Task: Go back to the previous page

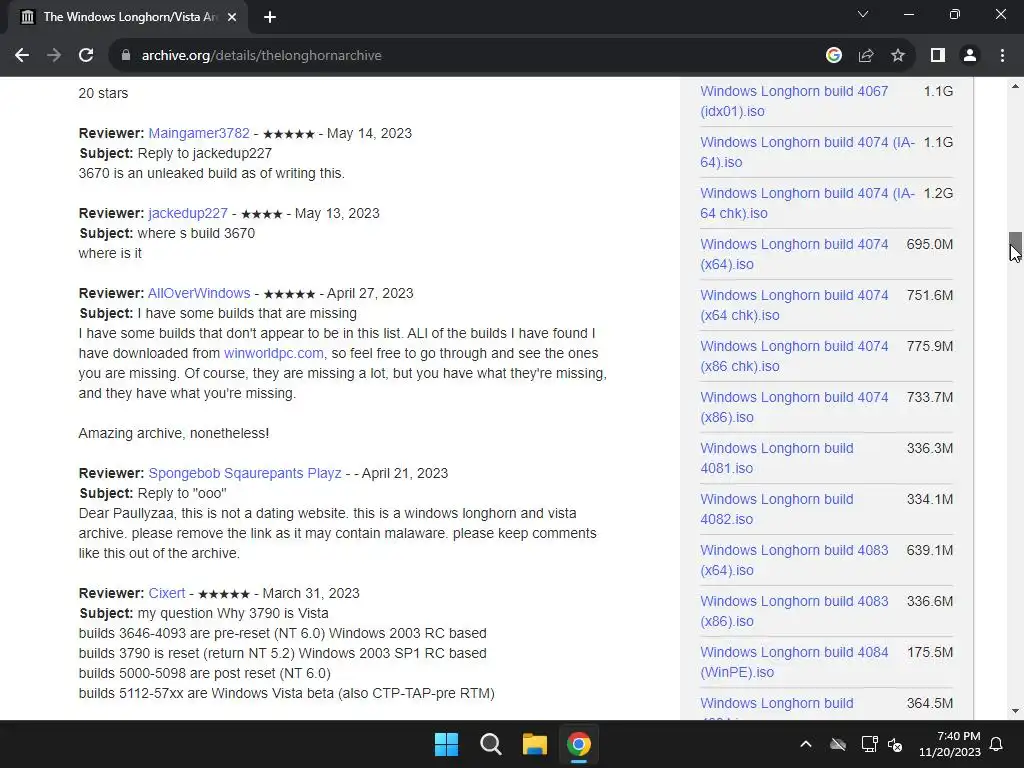Action: 22,56
